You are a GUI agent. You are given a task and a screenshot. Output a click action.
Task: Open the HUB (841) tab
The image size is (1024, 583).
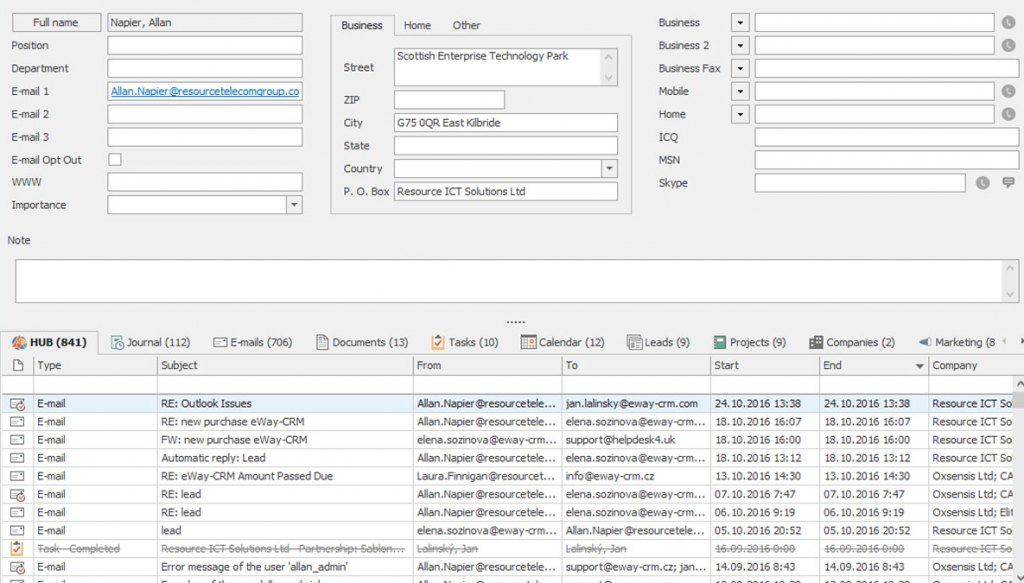[49, 342]
